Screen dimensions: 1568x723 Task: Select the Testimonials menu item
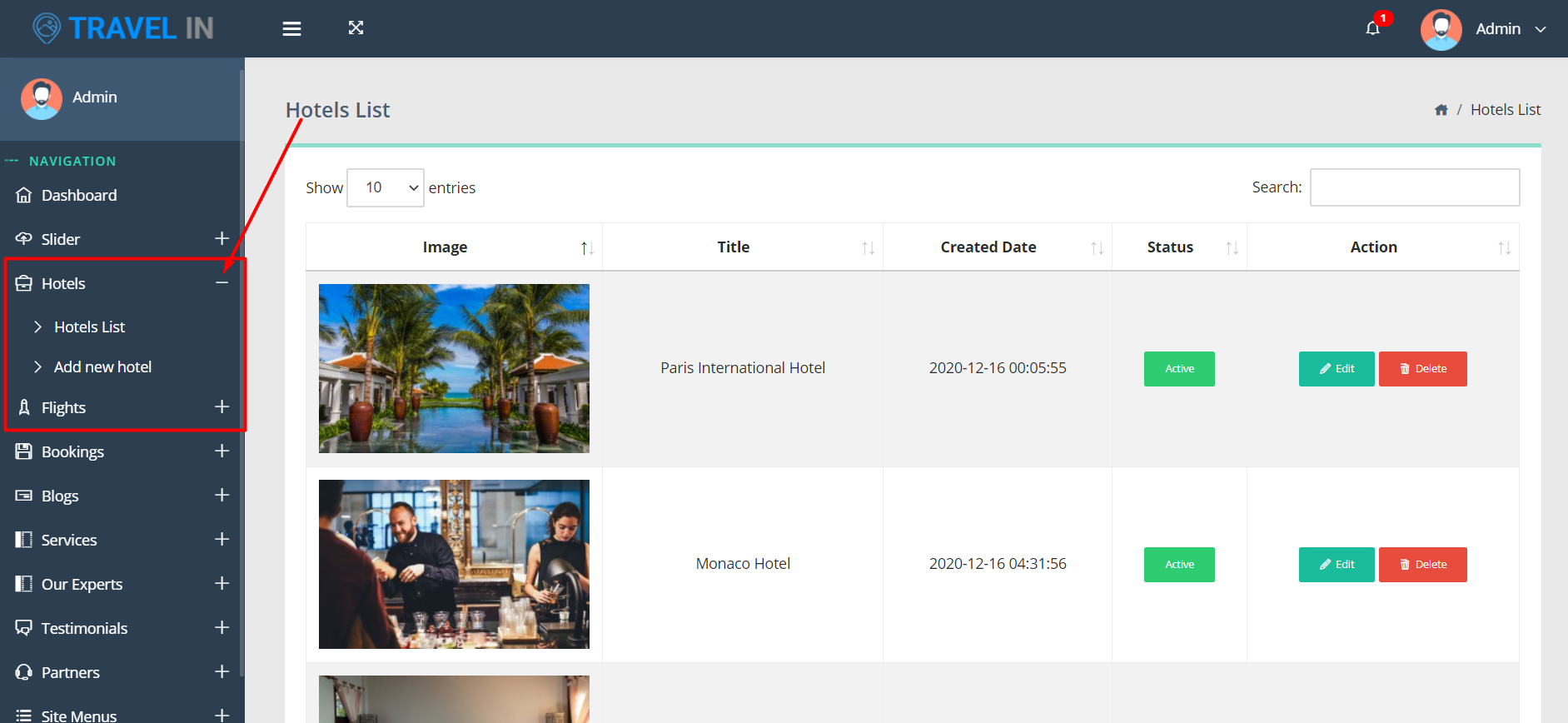click(x=122, y=628)
